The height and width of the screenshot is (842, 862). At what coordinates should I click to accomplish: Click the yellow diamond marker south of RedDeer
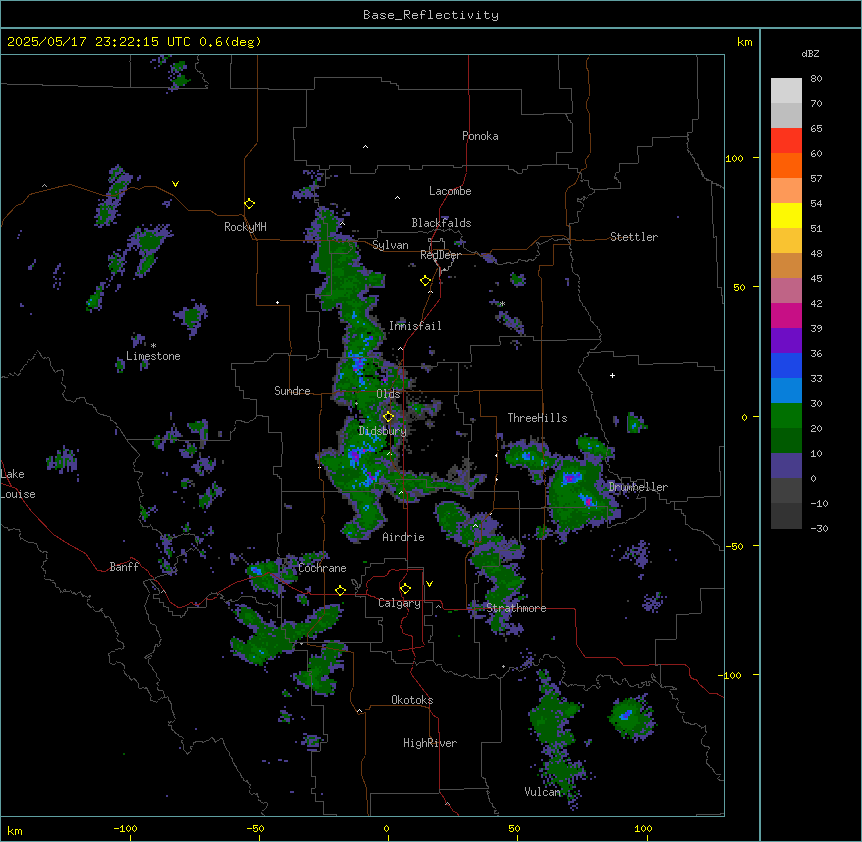pos(425,281)
